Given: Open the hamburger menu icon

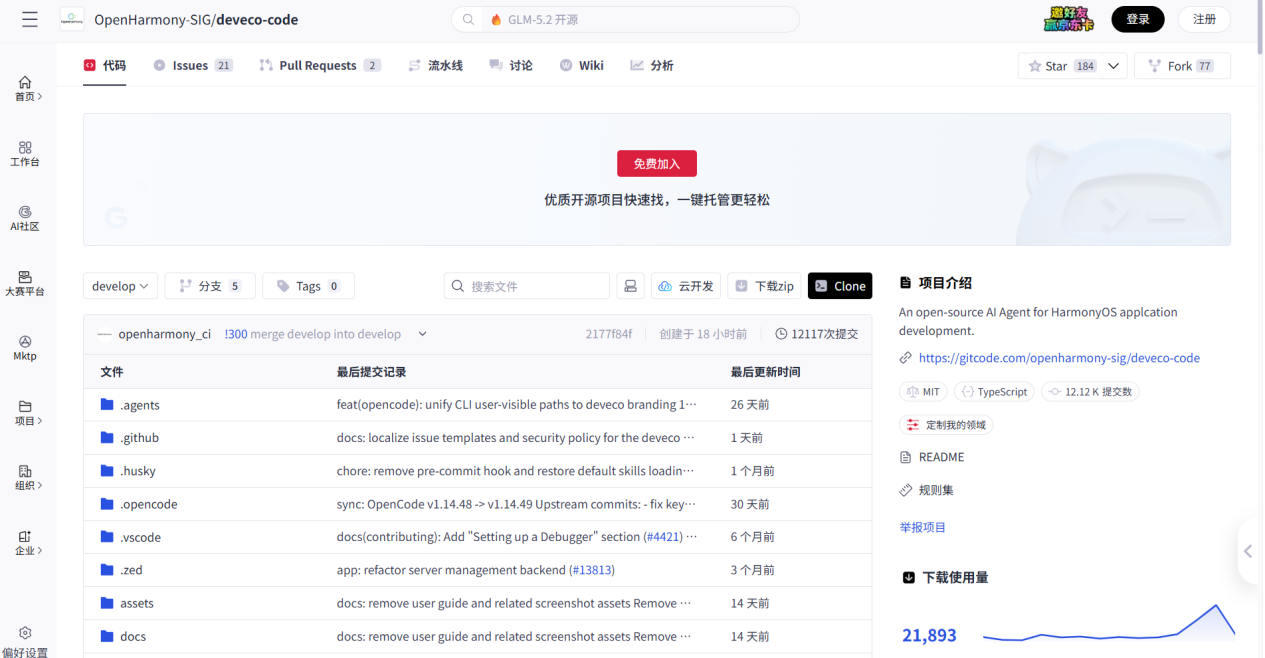Looking at the screenshot, I should [x=30, y=19].
